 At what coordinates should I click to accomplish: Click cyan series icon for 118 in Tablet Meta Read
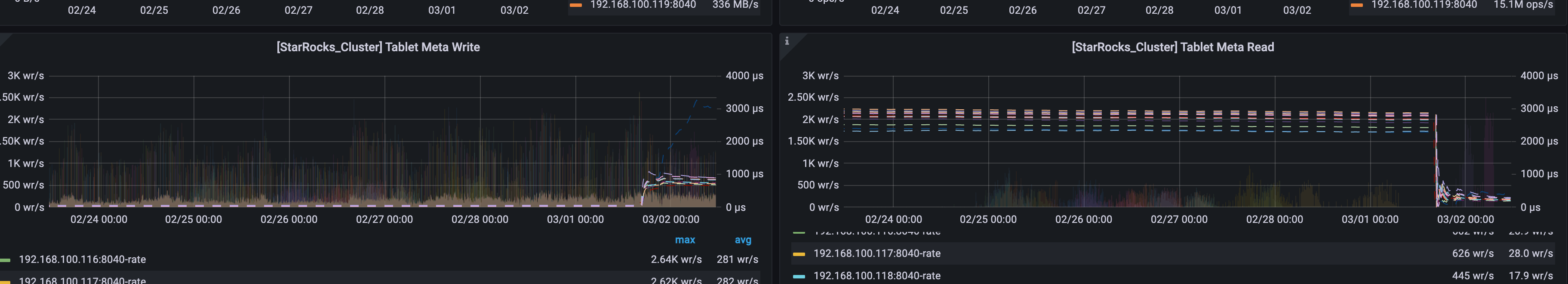tap(799, 277)
